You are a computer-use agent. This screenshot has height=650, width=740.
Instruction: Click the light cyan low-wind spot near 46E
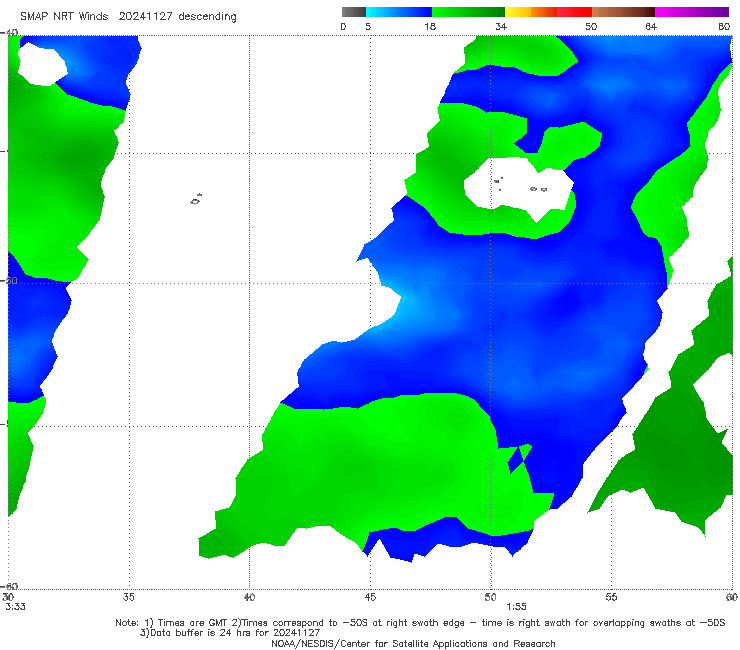[406, 310]
